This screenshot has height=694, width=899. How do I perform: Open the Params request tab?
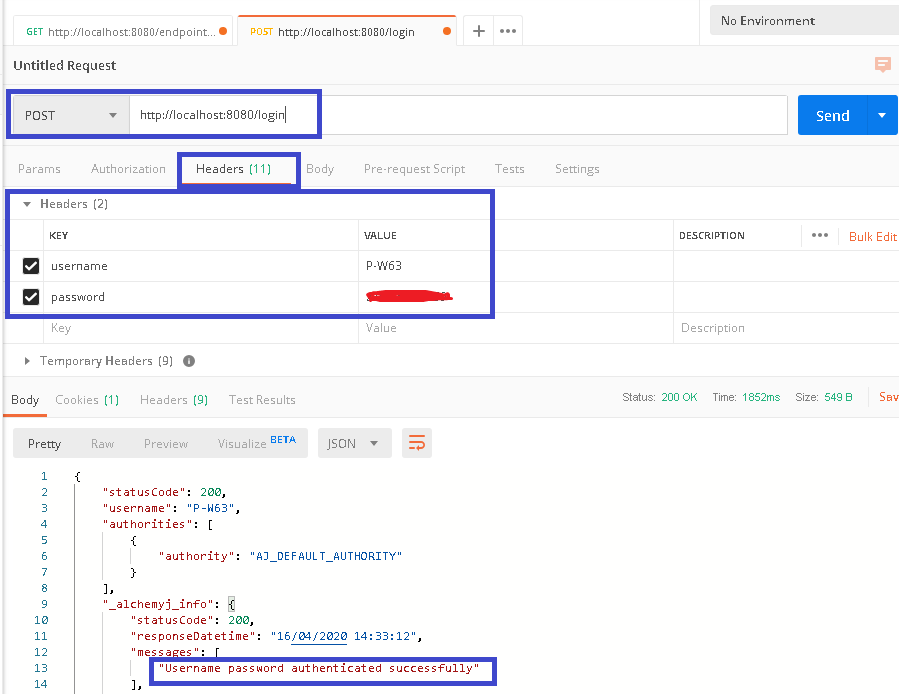click(39, 169)
